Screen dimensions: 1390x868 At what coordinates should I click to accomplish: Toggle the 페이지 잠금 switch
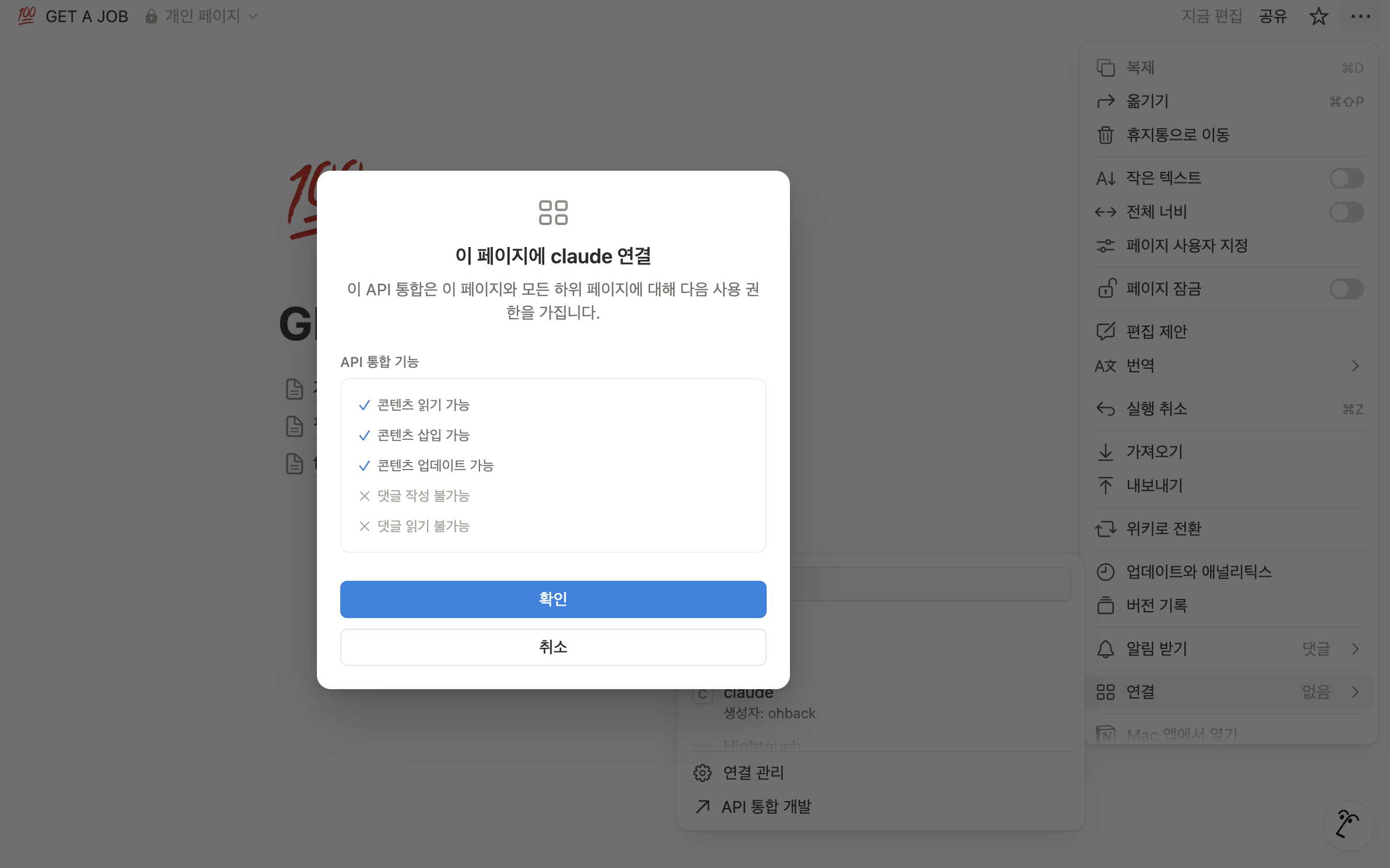(x=1346, y=289)
